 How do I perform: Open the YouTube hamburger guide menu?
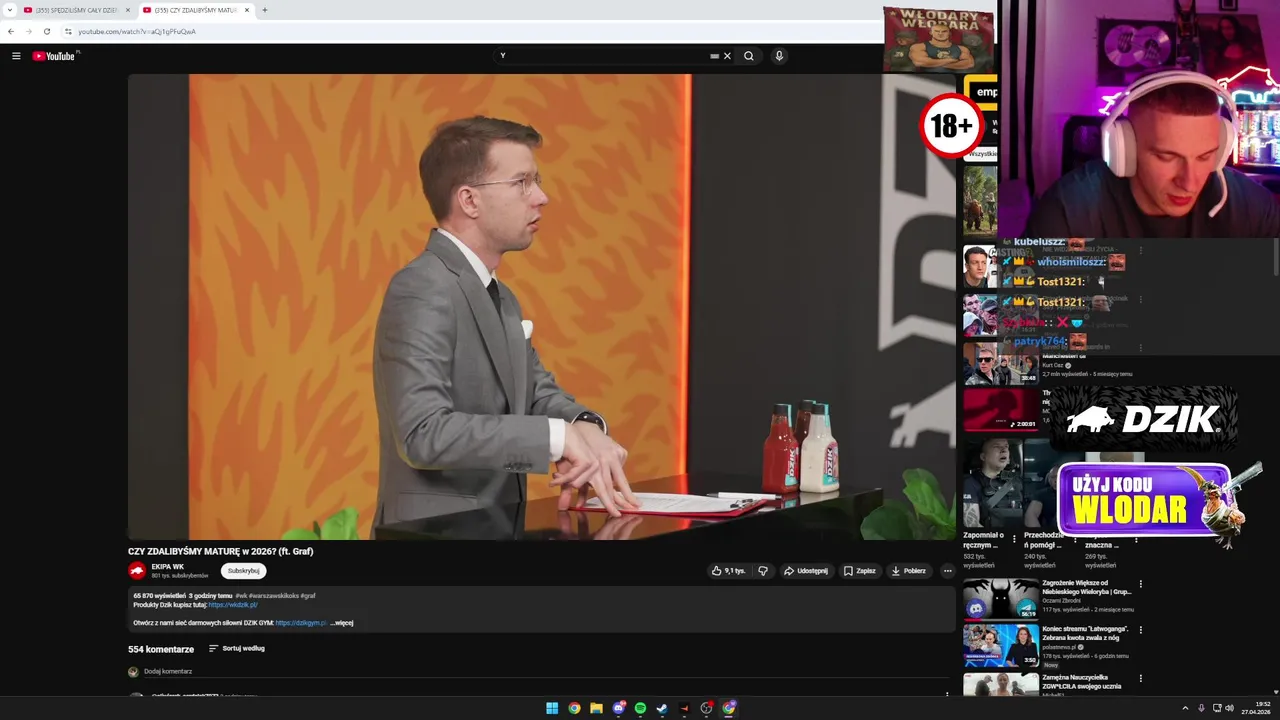[x=16, y=56]
